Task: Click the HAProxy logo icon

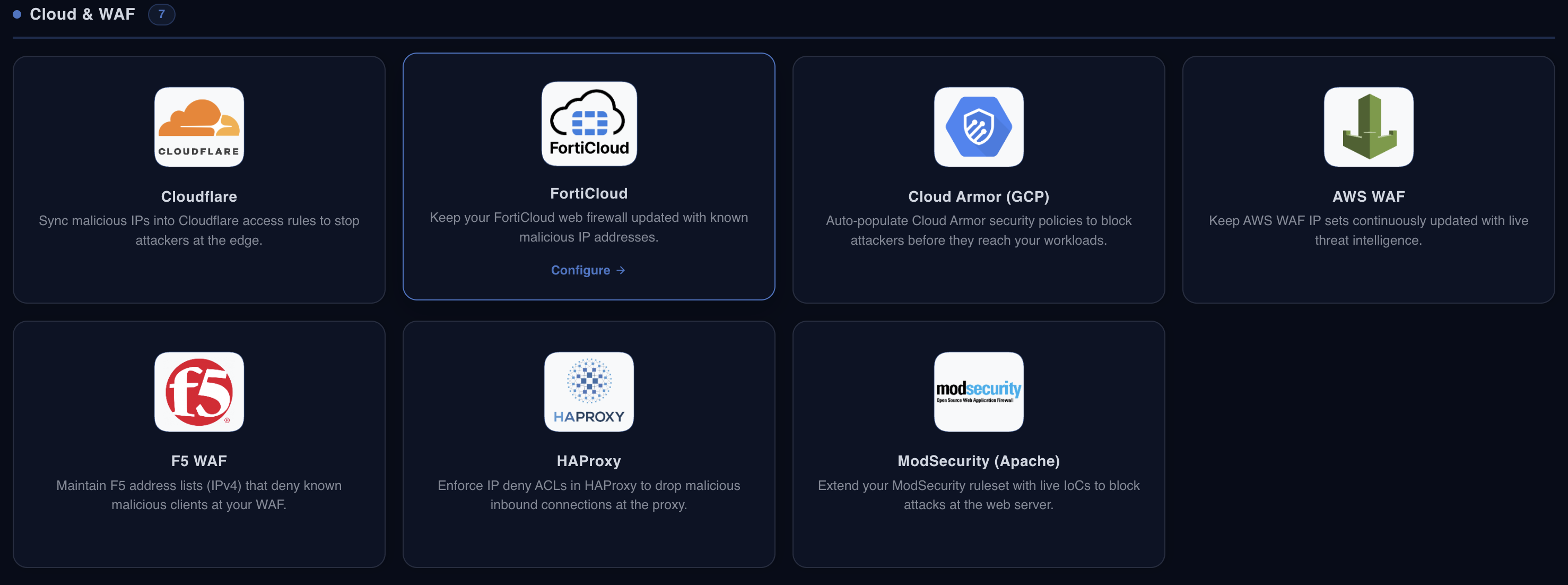Action: 589,392
